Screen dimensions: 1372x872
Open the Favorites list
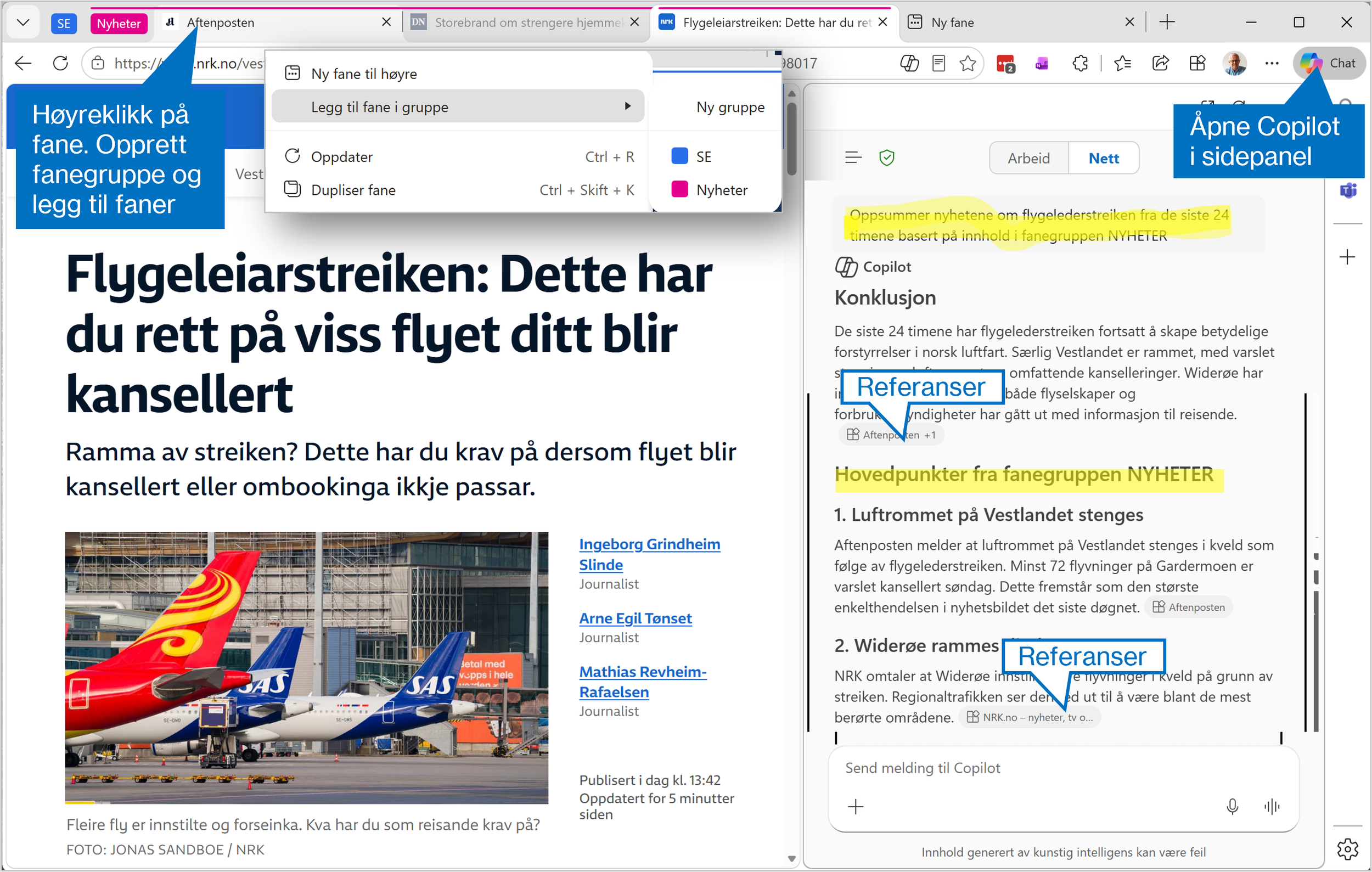(1123, 63)
